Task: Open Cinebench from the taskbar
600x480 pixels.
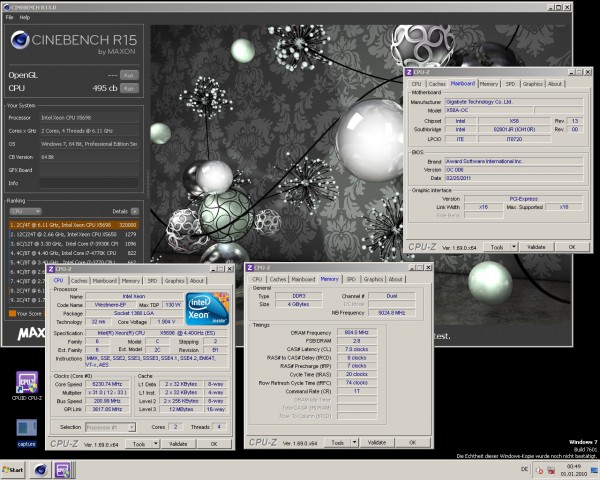Action: pos(41,470)
